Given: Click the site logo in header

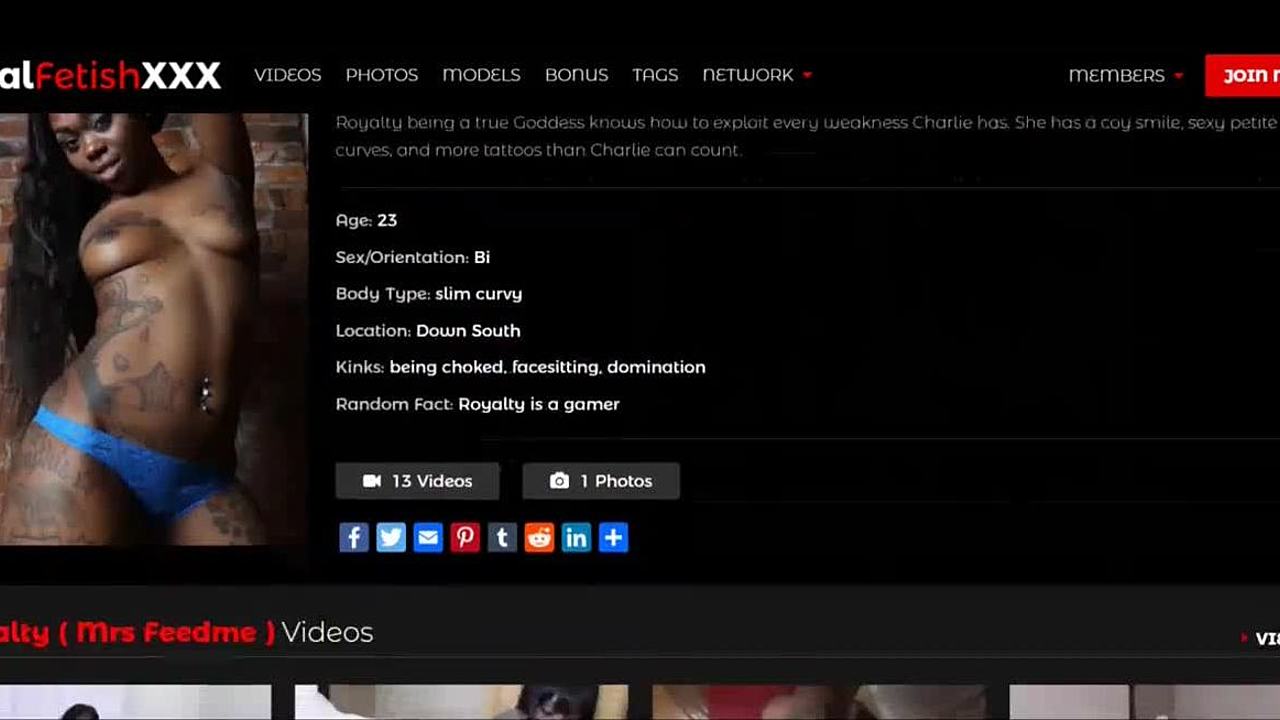Looking at the screenshot, I should point(110,75).
